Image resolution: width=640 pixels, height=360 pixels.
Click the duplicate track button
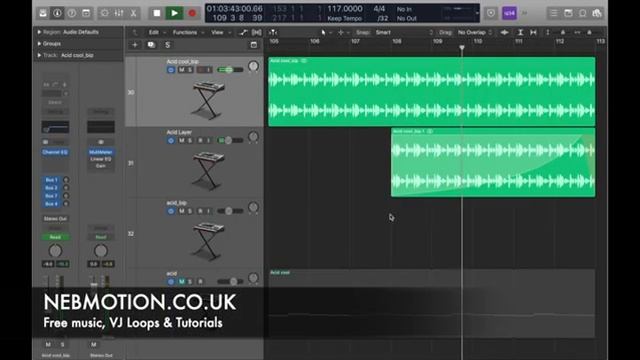pyautogui.click(x=151, y=45)
